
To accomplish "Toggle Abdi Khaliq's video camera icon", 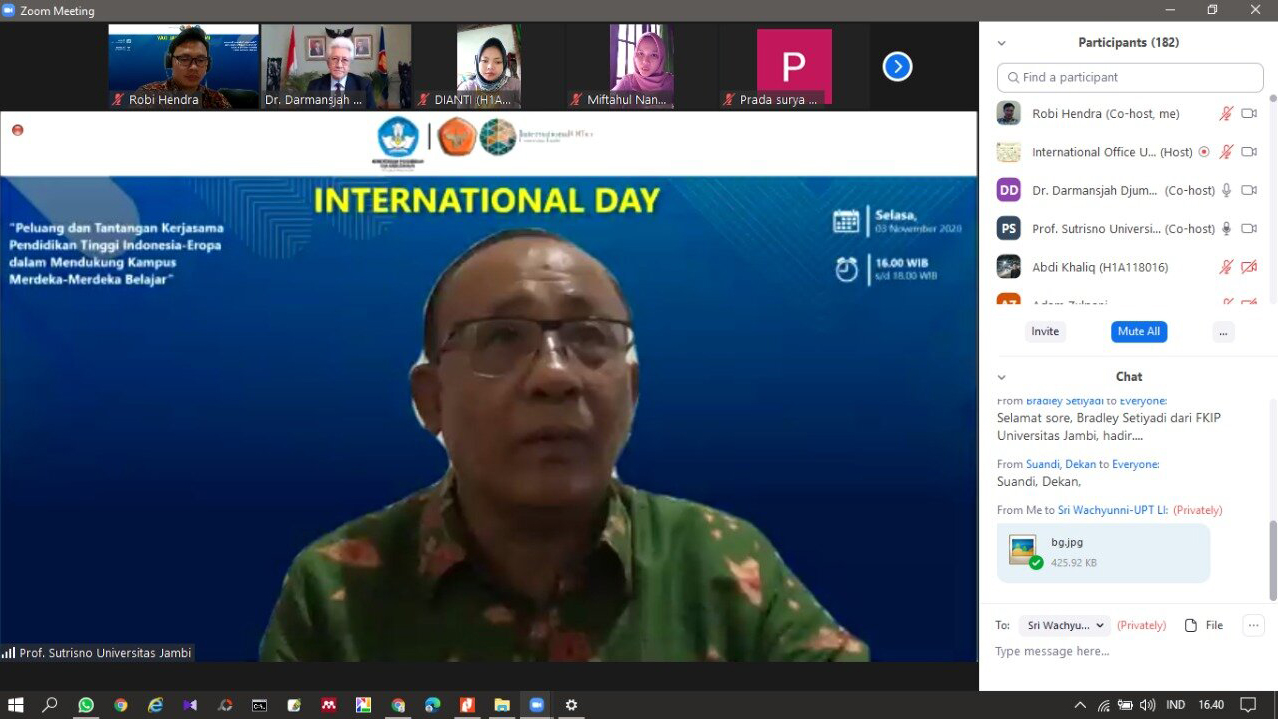I will click(1249, 267).
